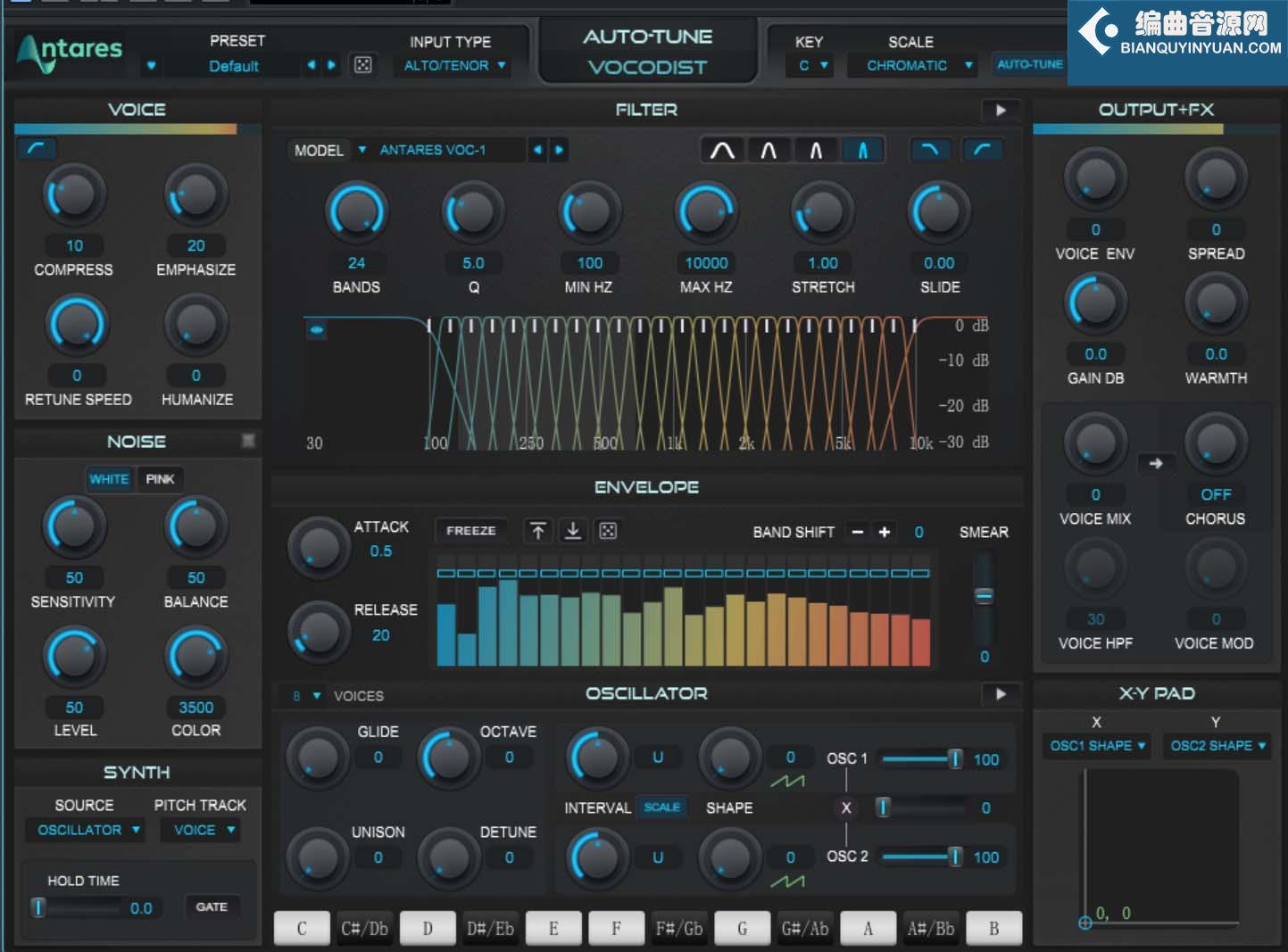The image size is (1288, 952).
Task: Select the third filter band shape
Action: point(816,150)
